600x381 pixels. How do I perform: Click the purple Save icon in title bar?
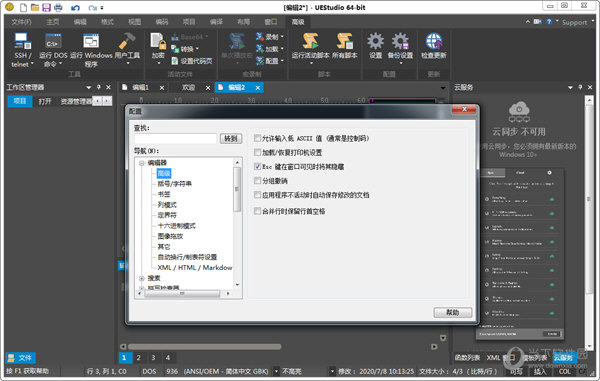[x=46, y=7]
